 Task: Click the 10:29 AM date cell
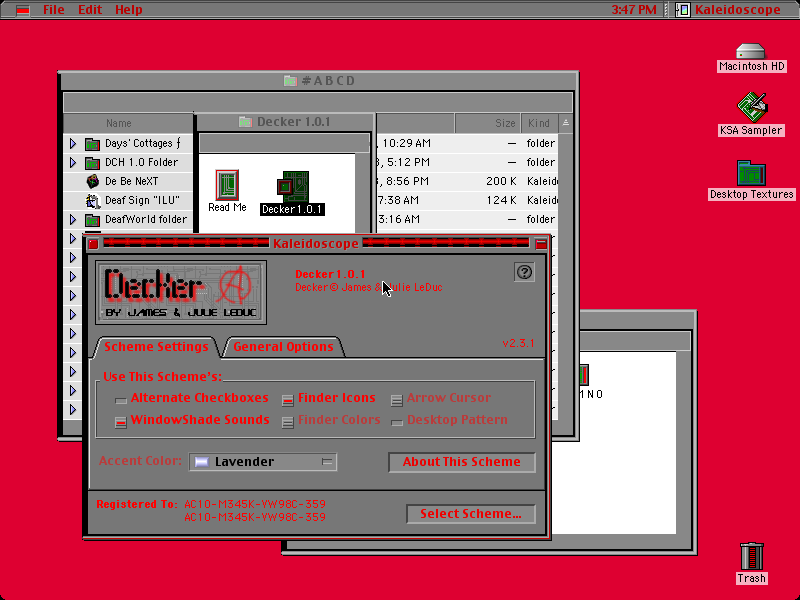(x=406, y=144)
